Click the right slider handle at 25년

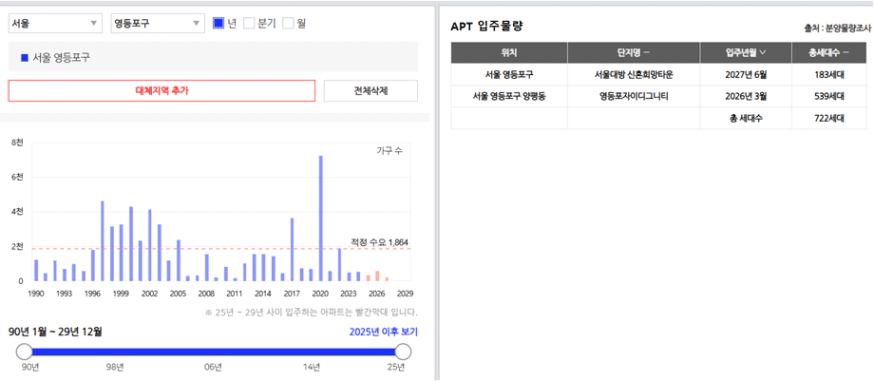point(403,352)
